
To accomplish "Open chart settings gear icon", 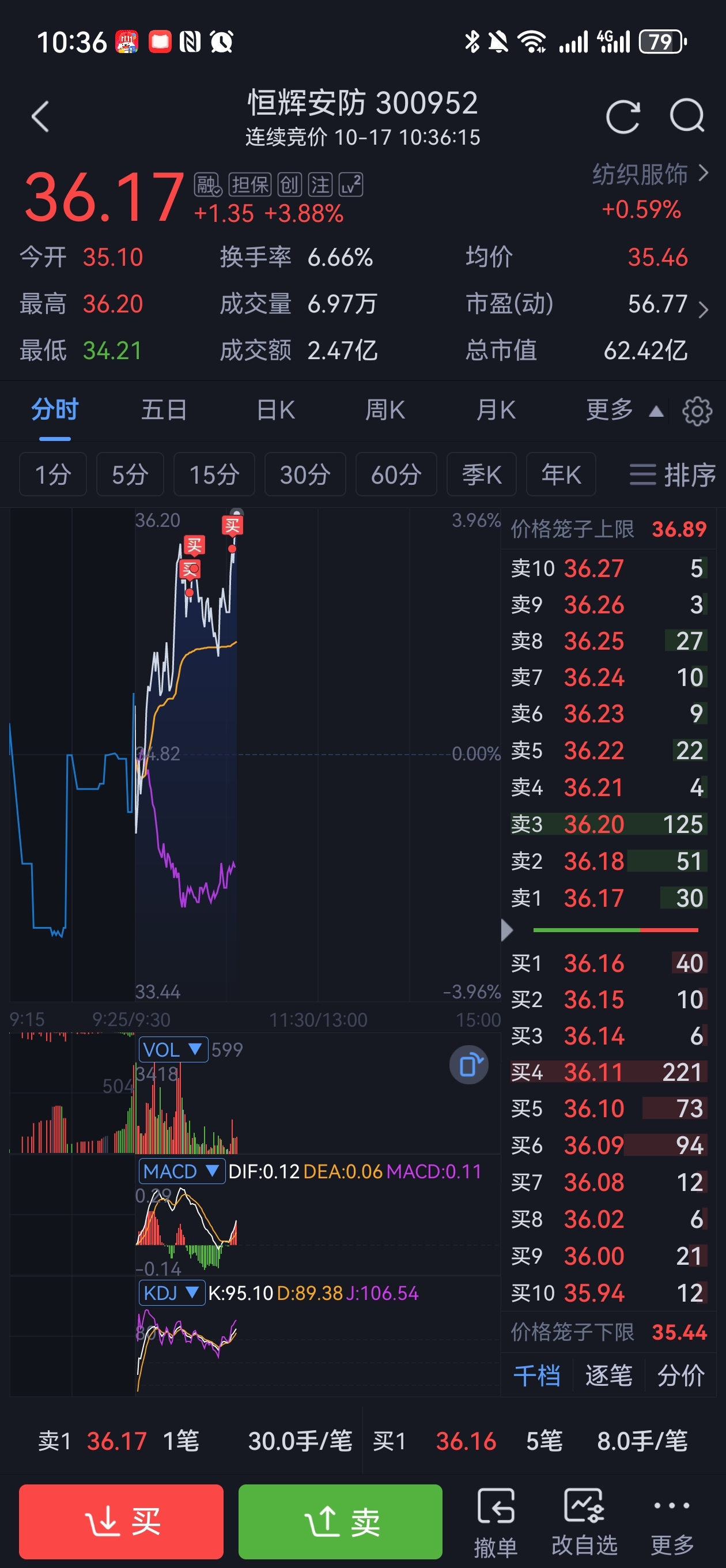I will click(697, 411).
